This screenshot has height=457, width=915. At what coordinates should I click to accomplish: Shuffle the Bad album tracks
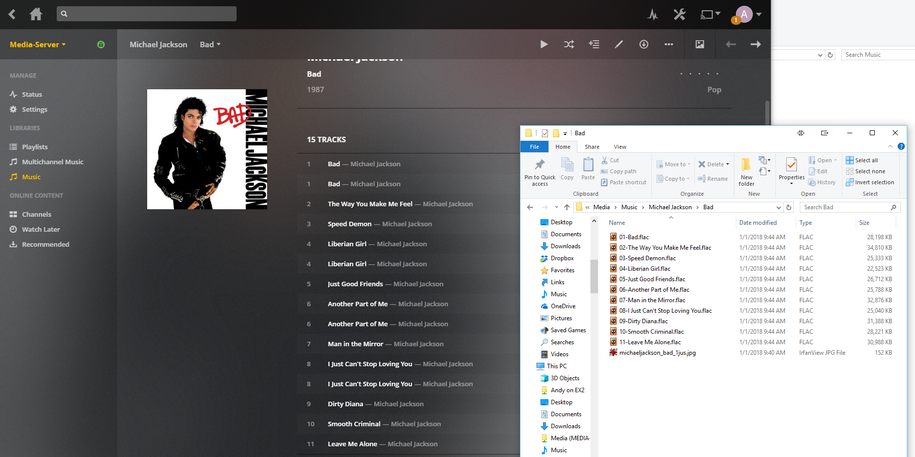pos(569,44)
